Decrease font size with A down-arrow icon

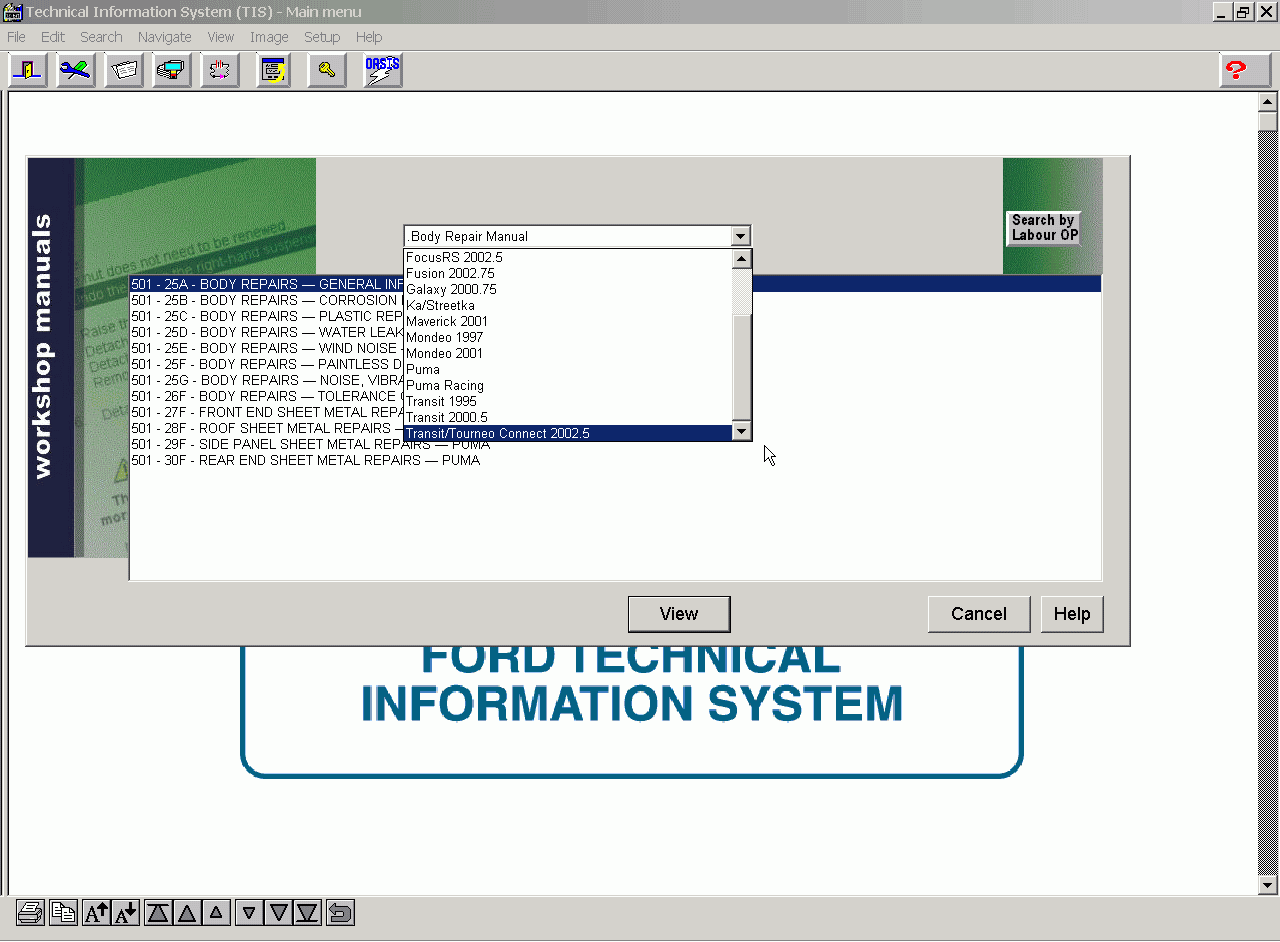click(x=125, y=912)
